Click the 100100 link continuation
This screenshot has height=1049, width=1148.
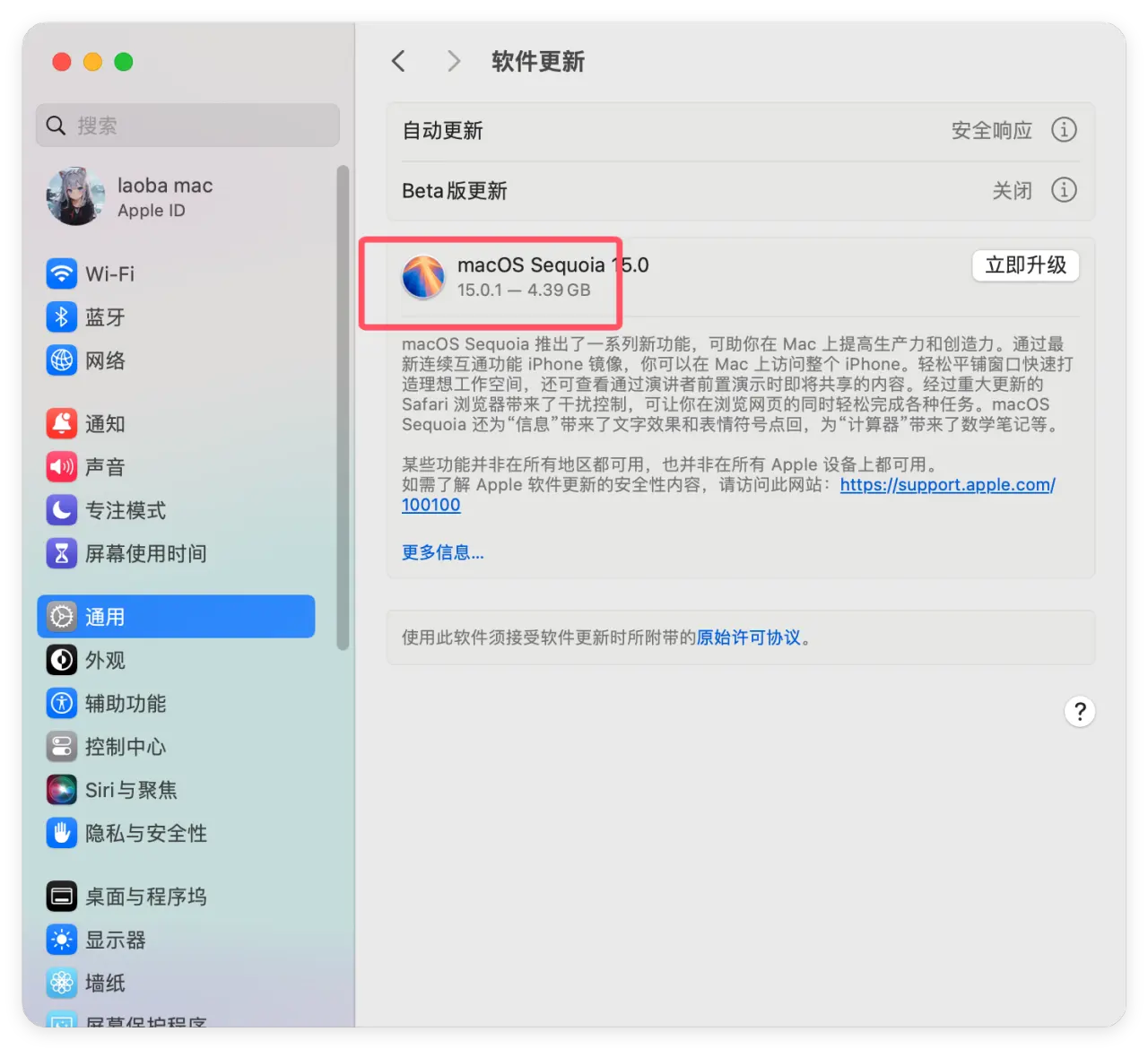(431, 505)
